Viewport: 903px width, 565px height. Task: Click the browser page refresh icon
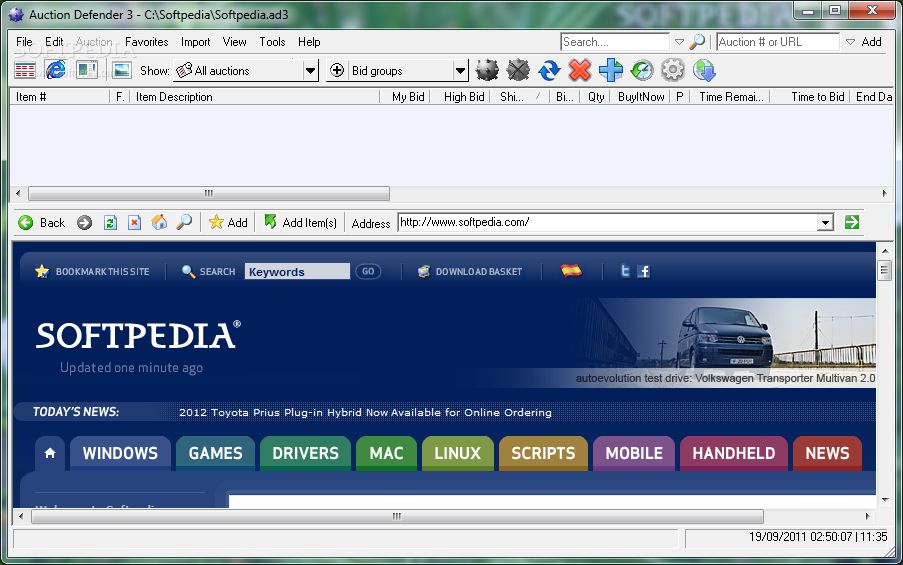point(111,223)
